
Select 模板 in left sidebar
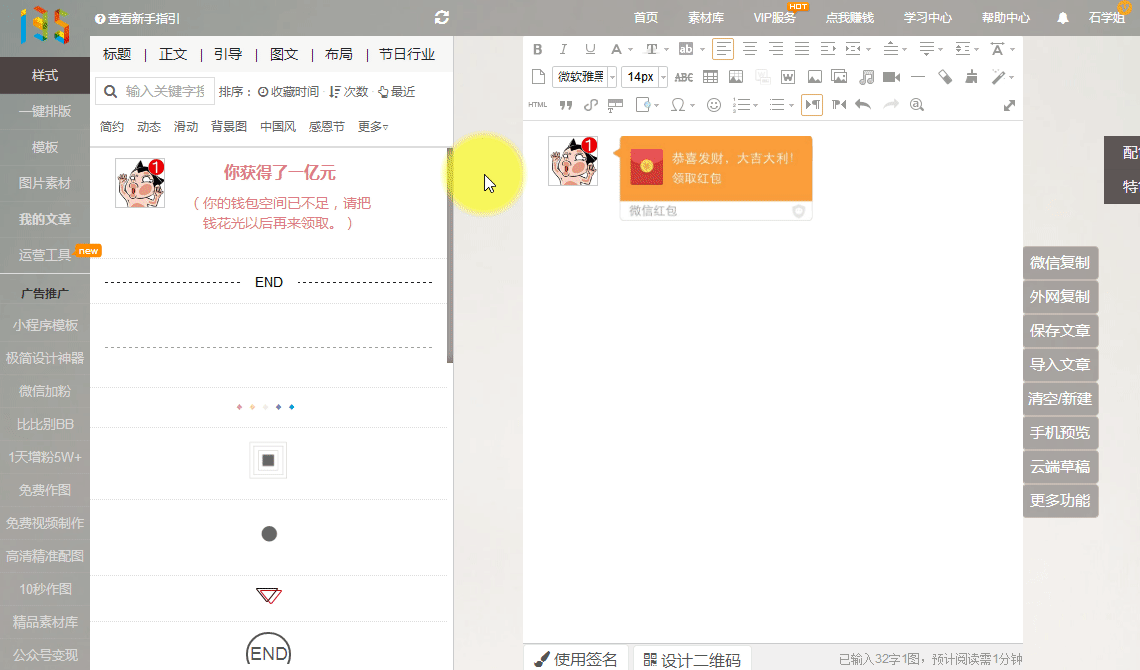(x=44, y=148)
